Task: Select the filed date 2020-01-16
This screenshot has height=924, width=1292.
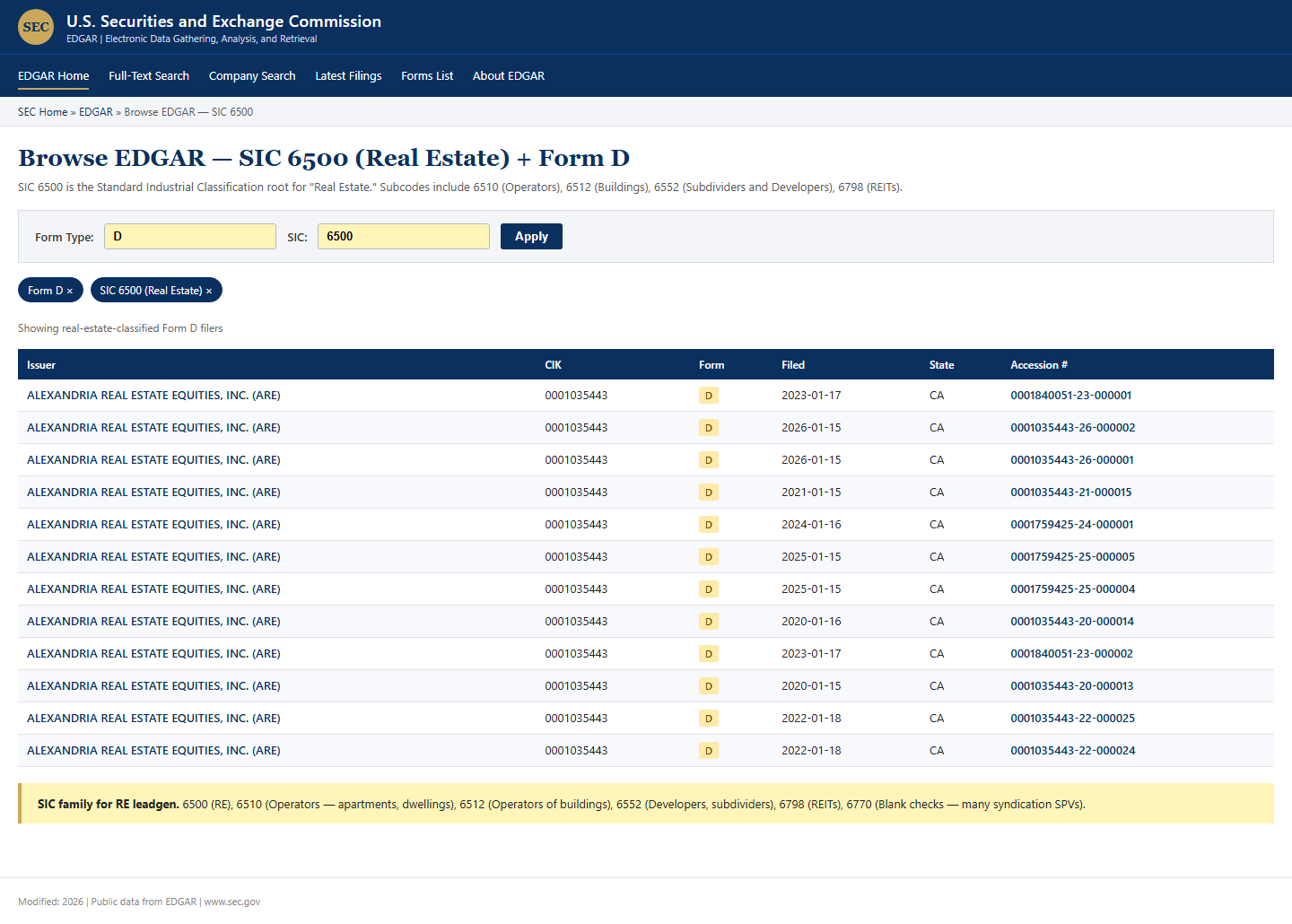Action: pos(811,622)
